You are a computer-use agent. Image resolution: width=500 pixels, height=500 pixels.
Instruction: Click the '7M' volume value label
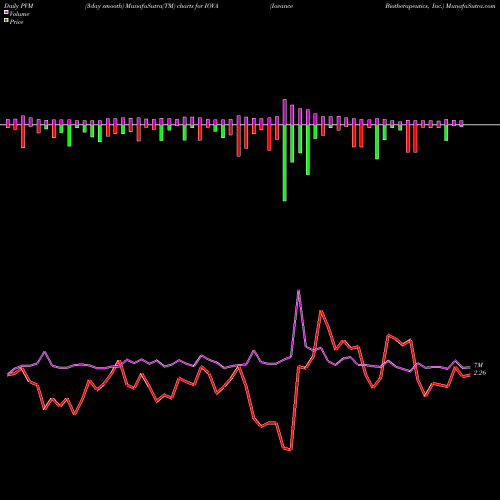[478, 365]
